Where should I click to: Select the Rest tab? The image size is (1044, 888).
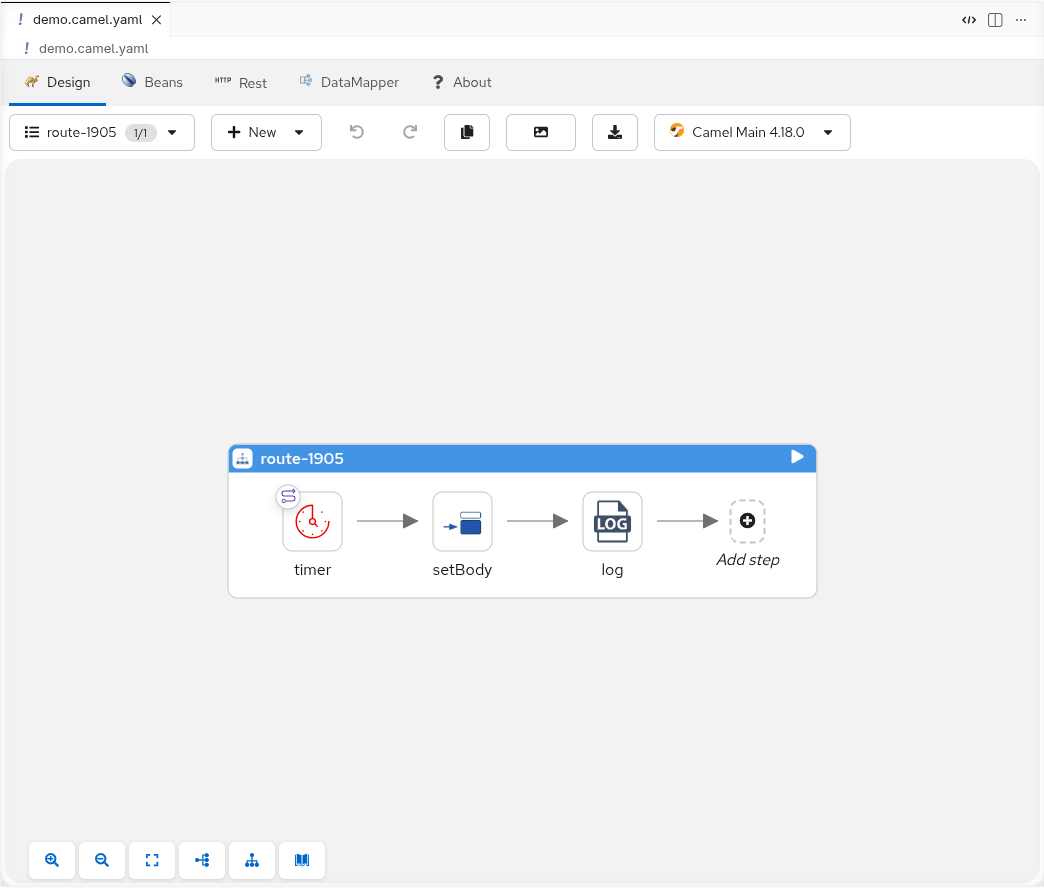coord(241,82)
